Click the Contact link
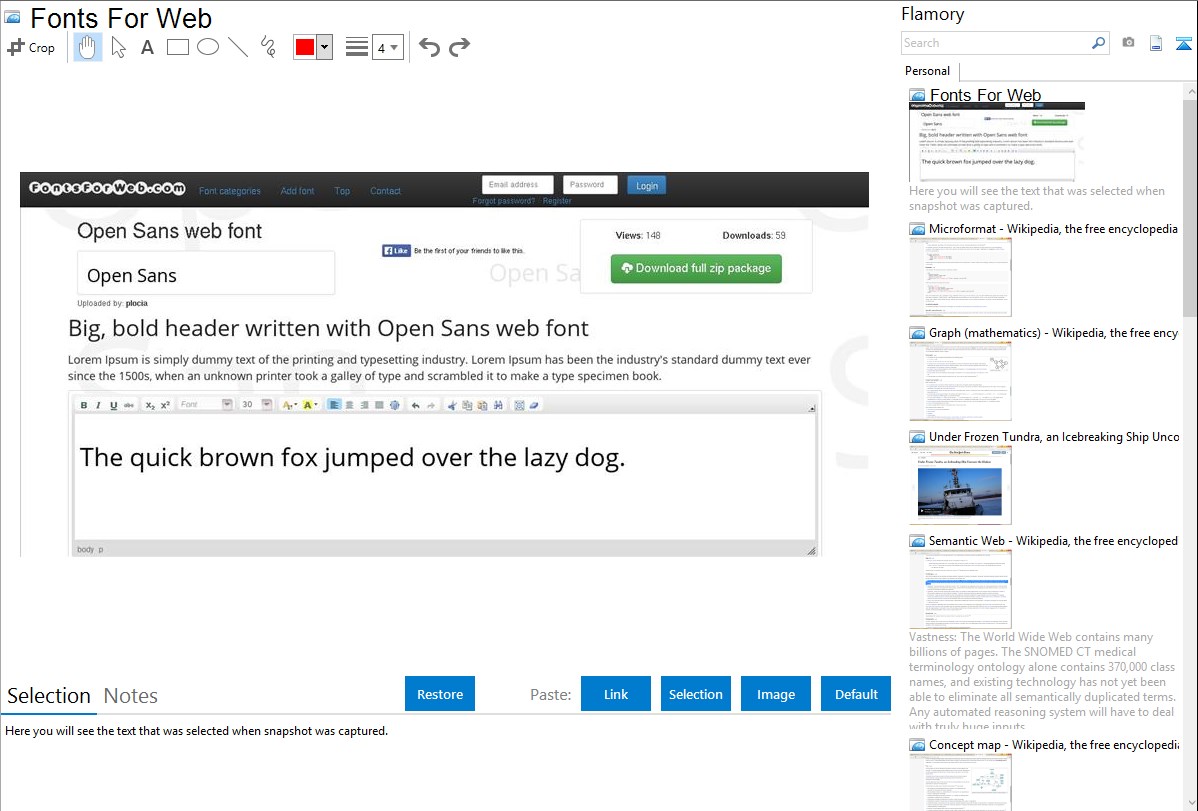The height and width of the screenshot is (811, 1198). pyautogui.click(x=385, y=191)
